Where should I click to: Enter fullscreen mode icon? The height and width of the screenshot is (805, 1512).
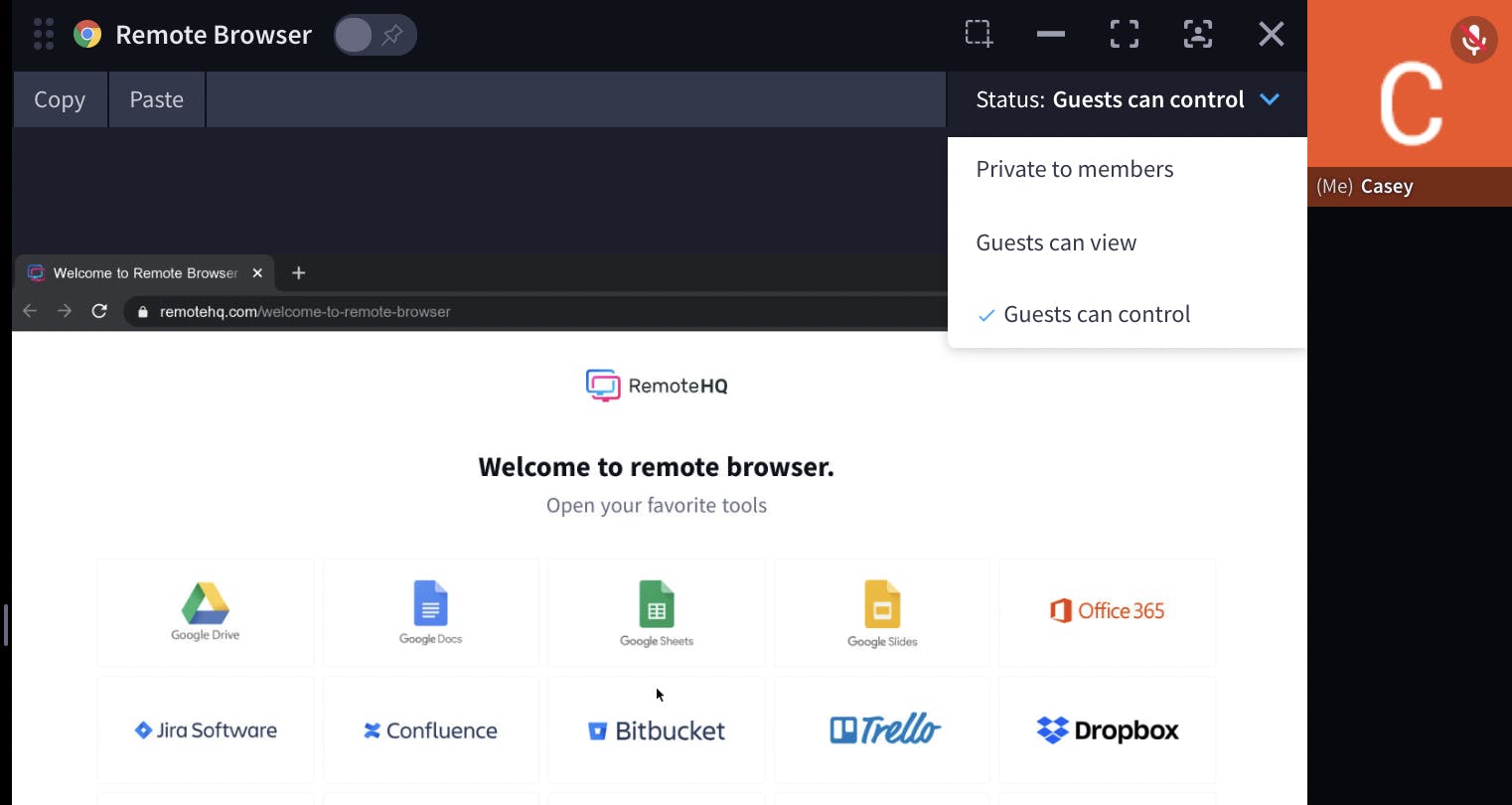1125,34
